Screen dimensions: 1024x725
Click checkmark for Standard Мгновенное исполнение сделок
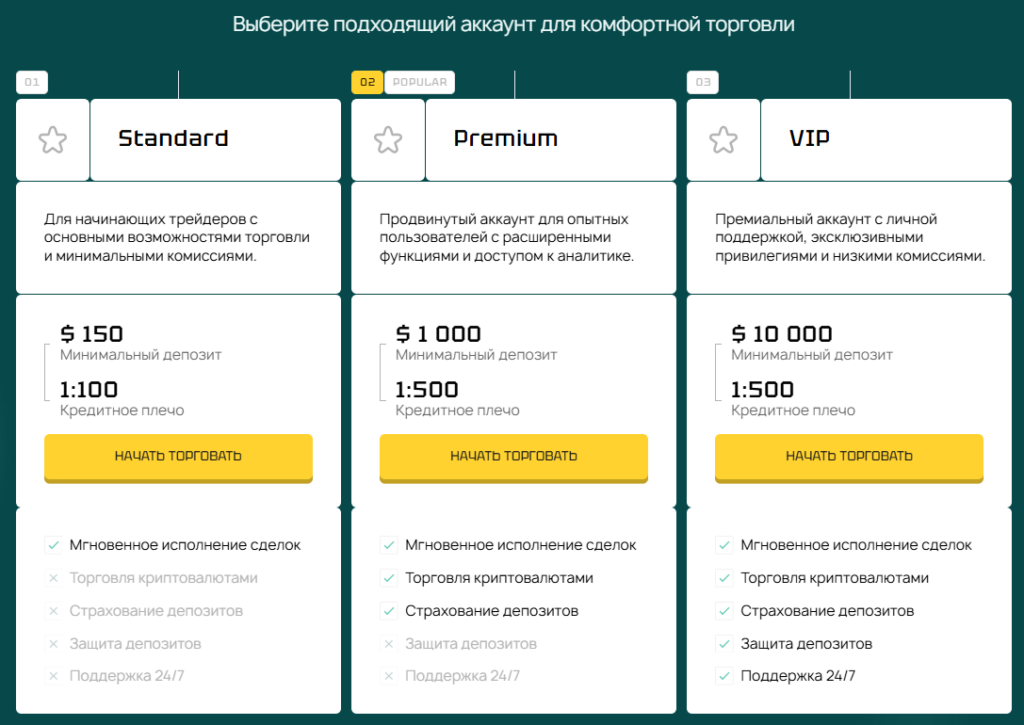click(53, 546)
